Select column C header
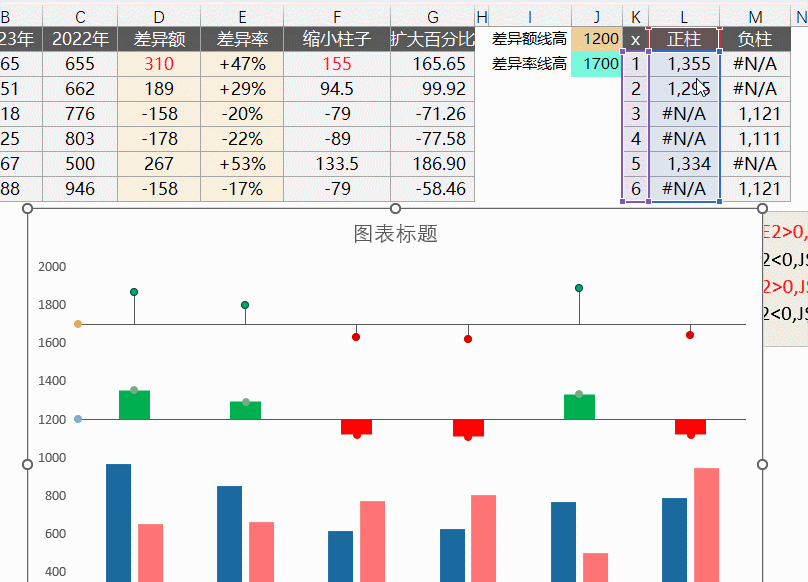 pos(80,16)
